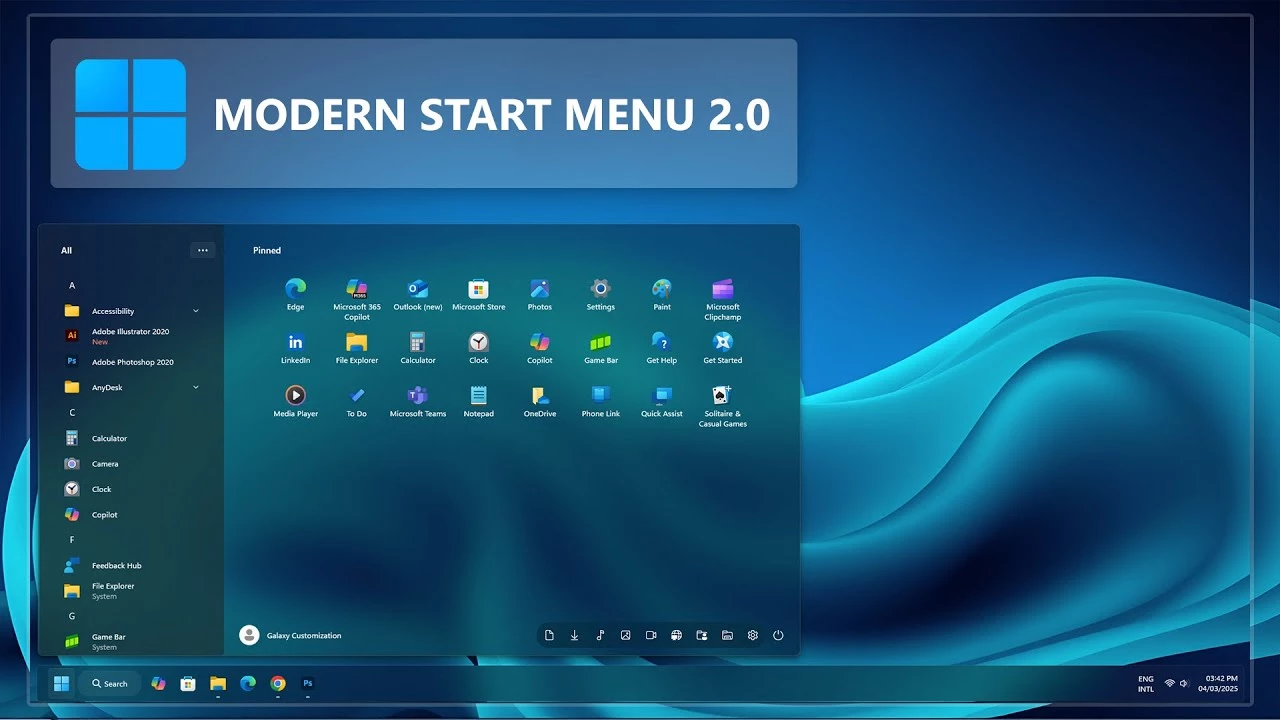Launch Quick Assist pinned app
Viewport: 1280px width, 720px height.
click(x=662, y=401)
